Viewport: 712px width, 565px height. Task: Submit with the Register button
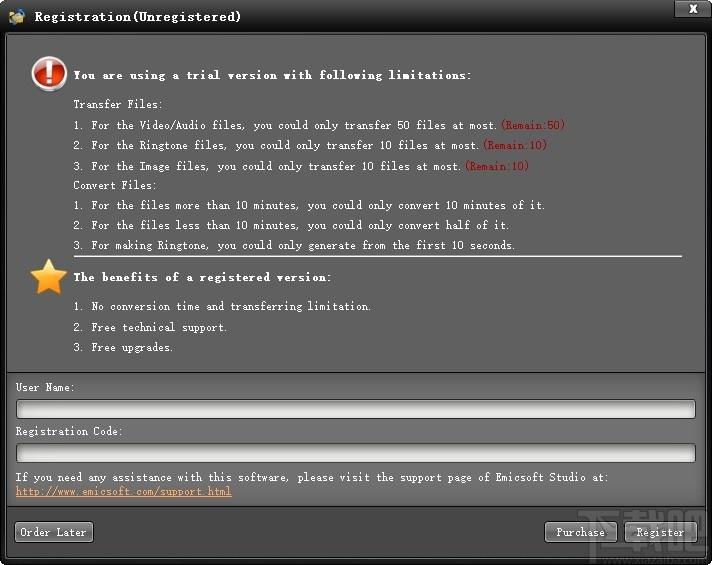[660, 532]
